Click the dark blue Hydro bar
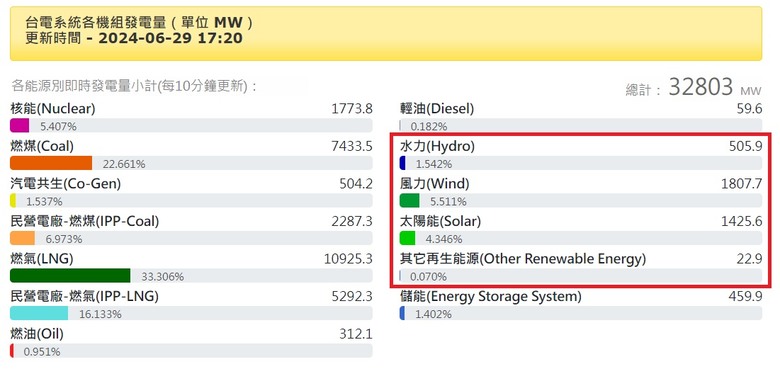The image size is (780, 369). (x=403, y=163)
